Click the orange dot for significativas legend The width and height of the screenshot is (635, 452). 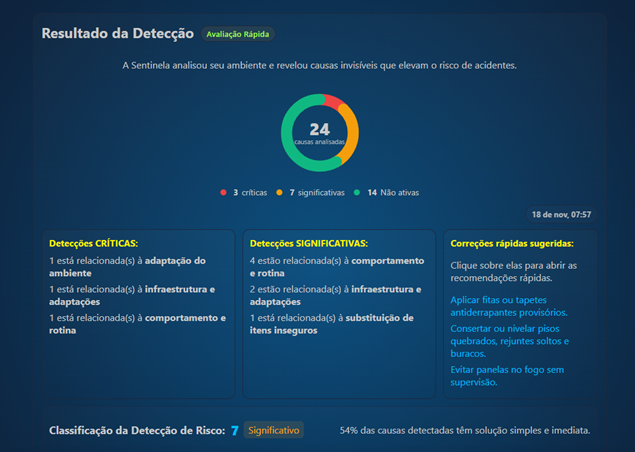click(x=280, y=192)
